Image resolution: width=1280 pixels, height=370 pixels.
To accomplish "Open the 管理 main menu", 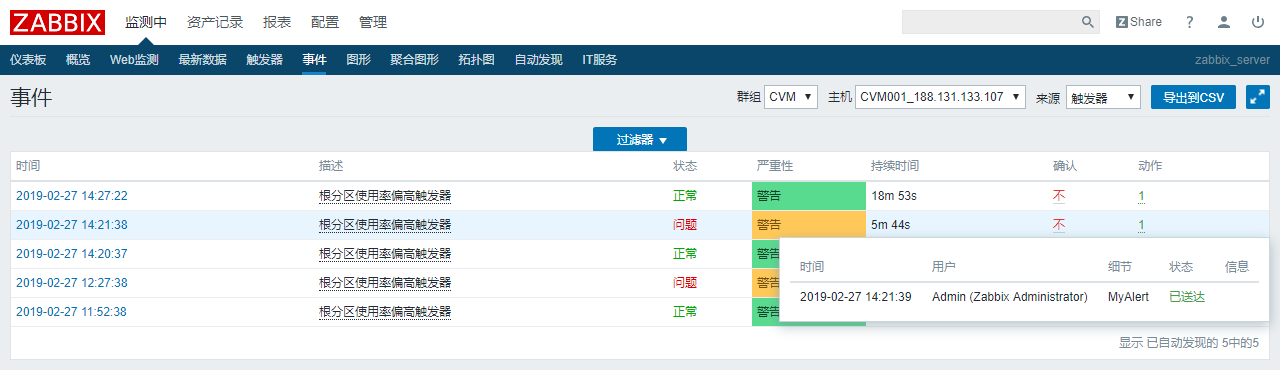I will click(373, 22).
